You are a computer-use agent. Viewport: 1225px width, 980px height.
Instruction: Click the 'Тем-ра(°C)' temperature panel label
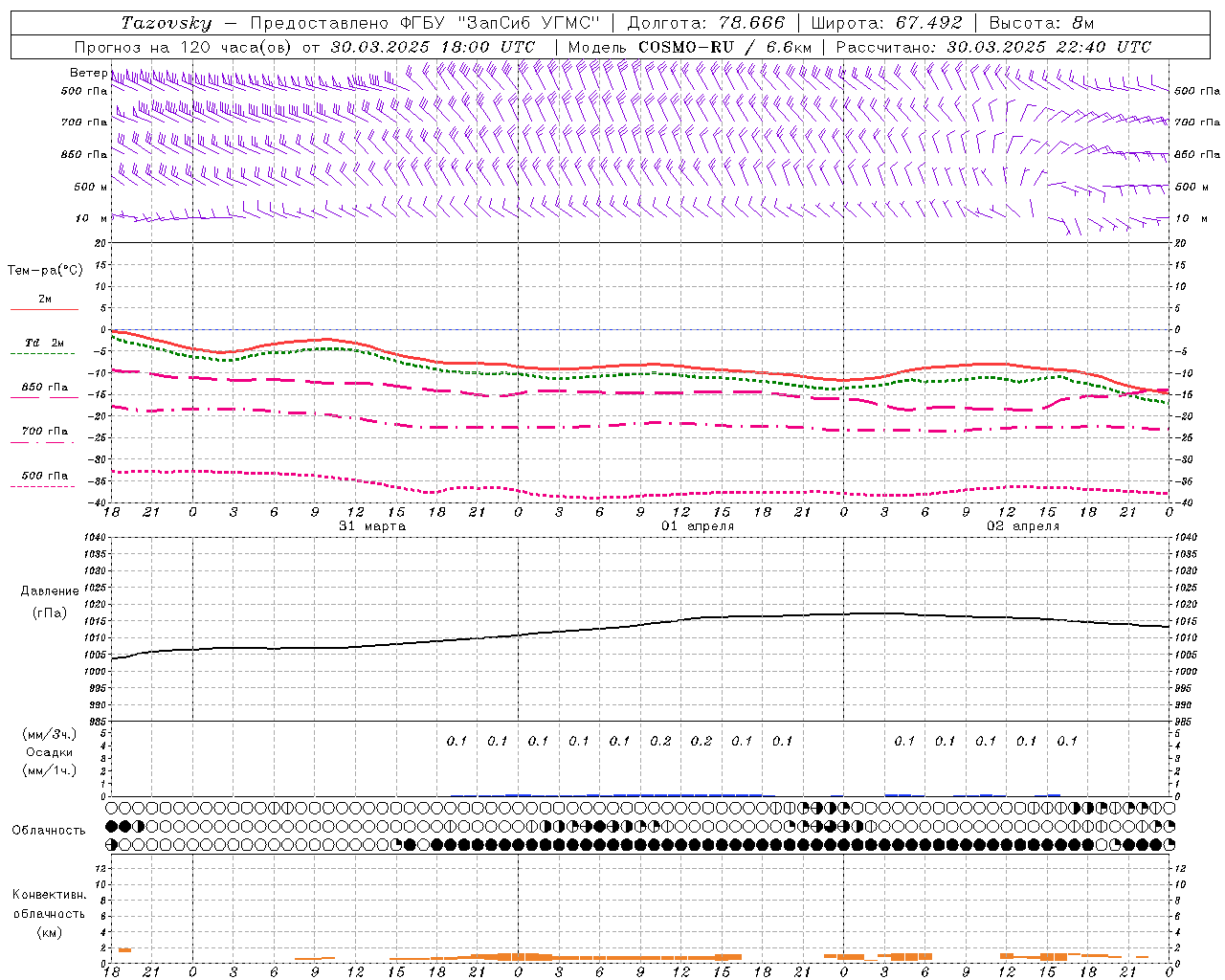point(46,271)
